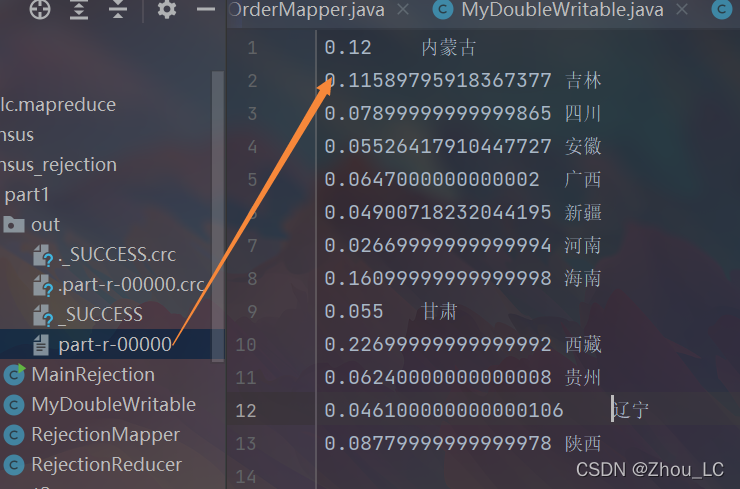Click the .part-r-00000.crc file icon
740x489 pixels.
tap(43, 286)
